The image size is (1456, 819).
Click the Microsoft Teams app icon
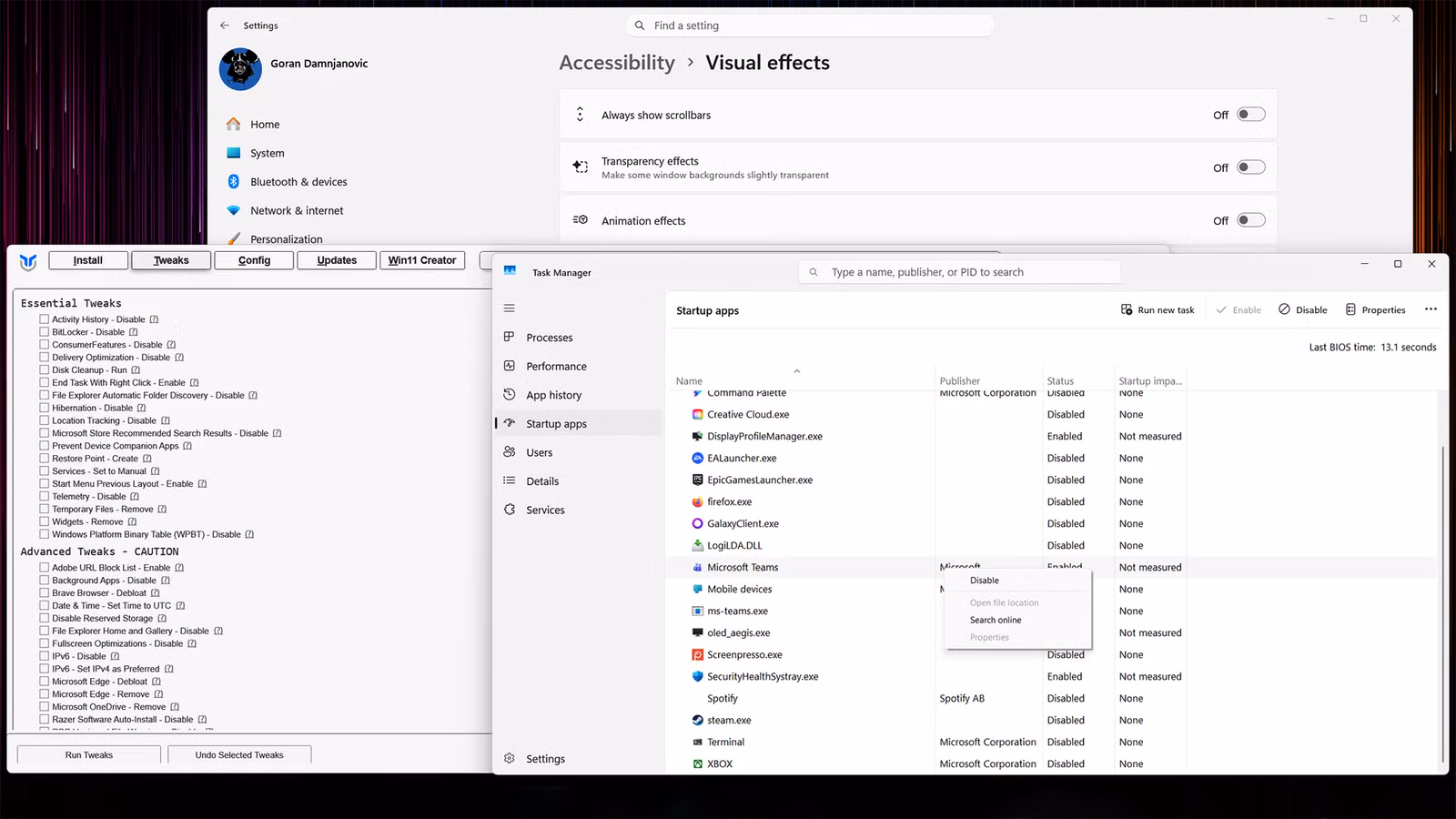click(698, 567)
